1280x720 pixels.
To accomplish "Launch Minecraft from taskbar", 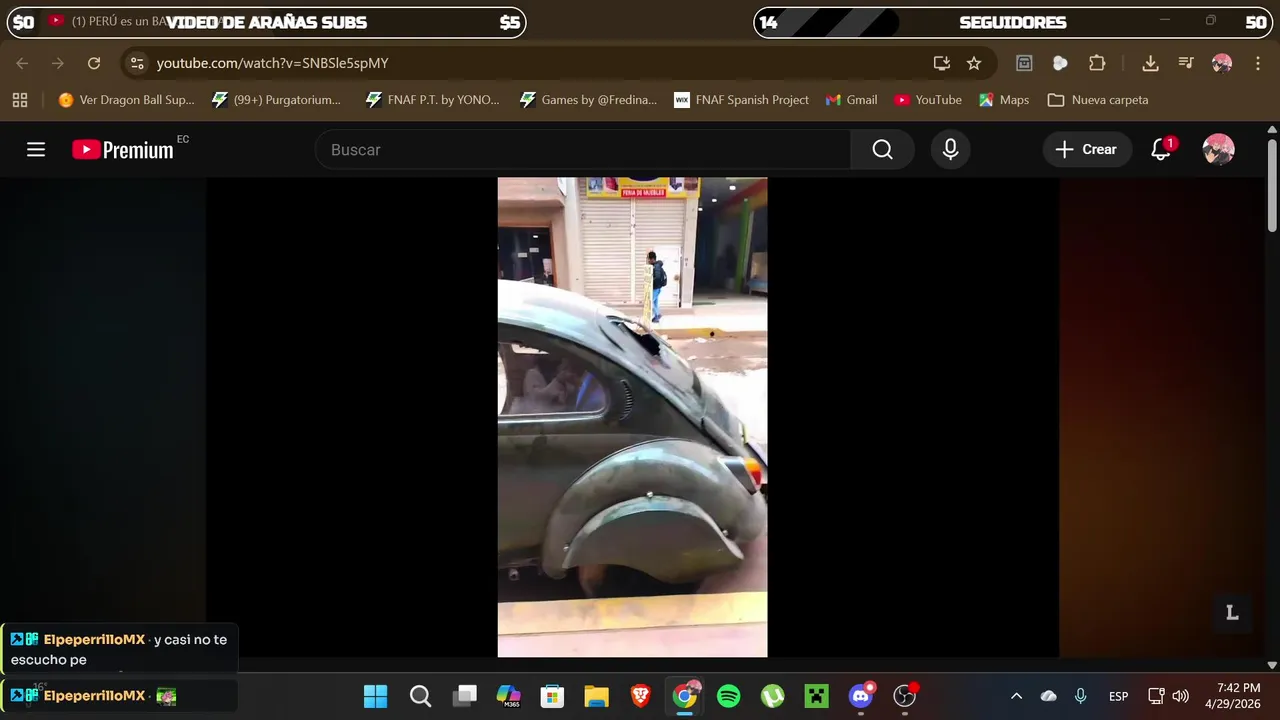I will point(817,696).
